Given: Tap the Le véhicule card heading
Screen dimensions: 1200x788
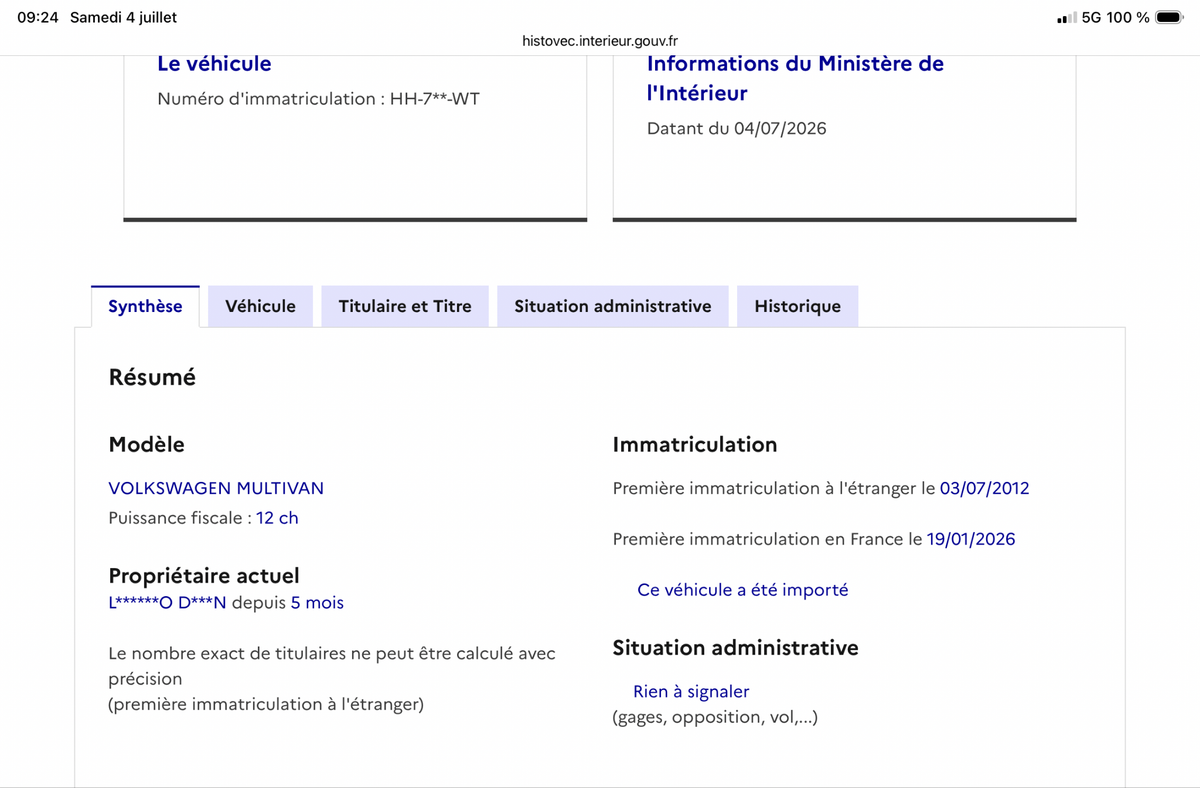Looking at the screenshot, I should [214, 63].
